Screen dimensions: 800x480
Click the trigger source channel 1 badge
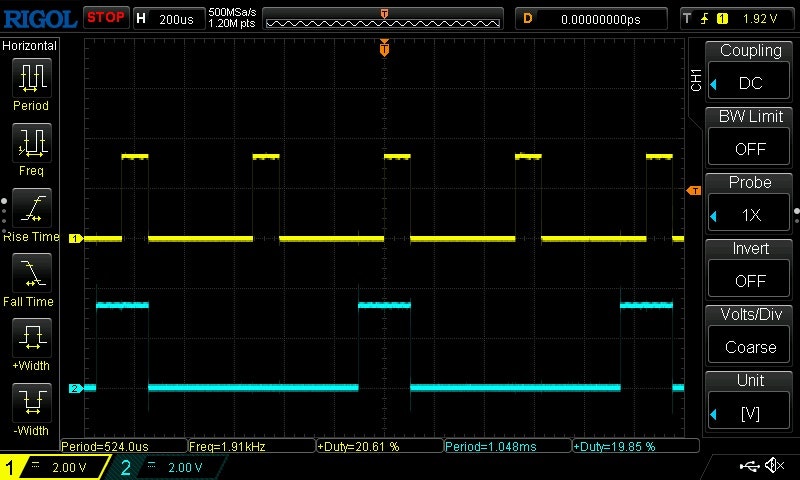[722, 19]
